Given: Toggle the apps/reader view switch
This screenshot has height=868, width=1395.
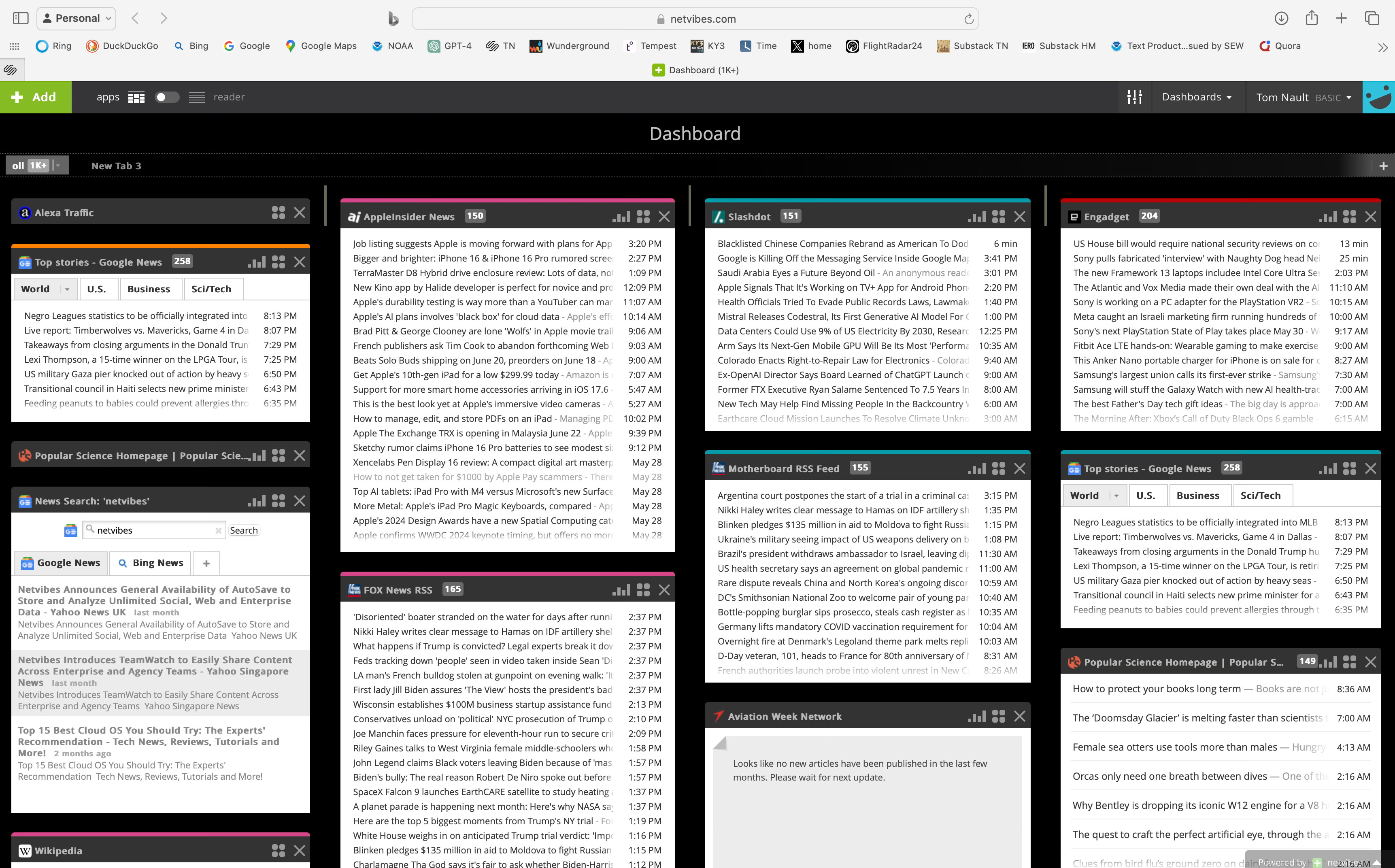Looking at the screenshot, I should pos(167,97).
